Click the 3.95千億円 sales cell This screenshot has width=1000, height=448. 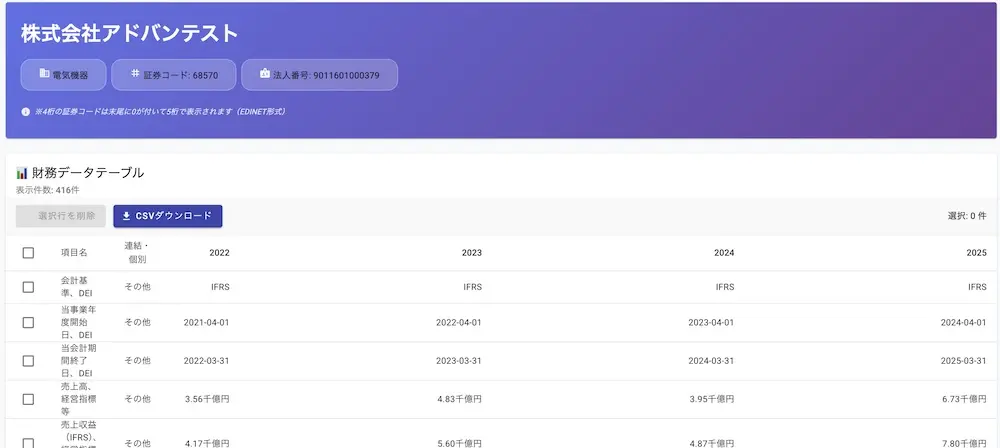(712, 399)
